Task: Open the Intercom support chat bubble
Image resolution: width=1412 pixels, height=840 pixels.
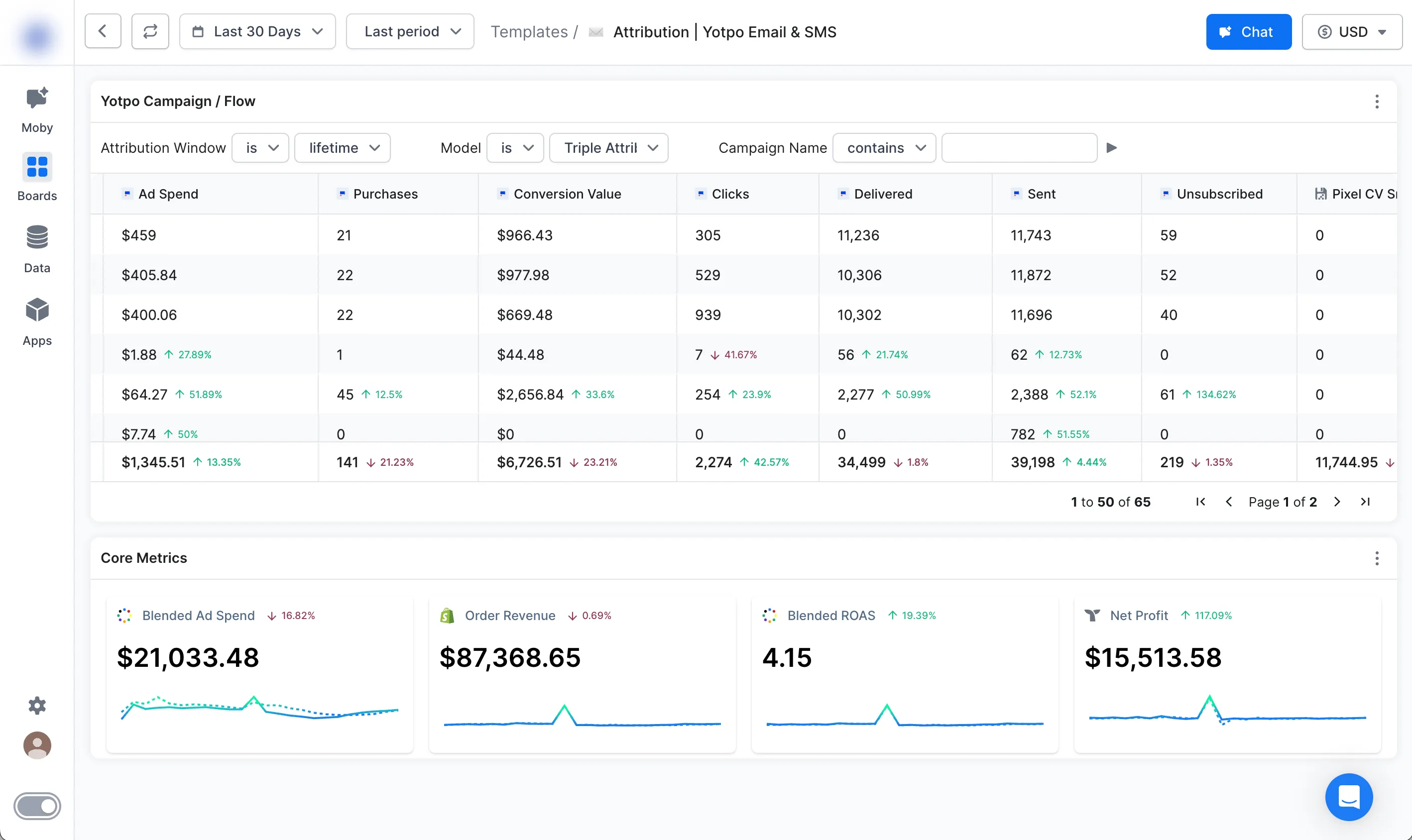Action: [x=1349, y=797]
